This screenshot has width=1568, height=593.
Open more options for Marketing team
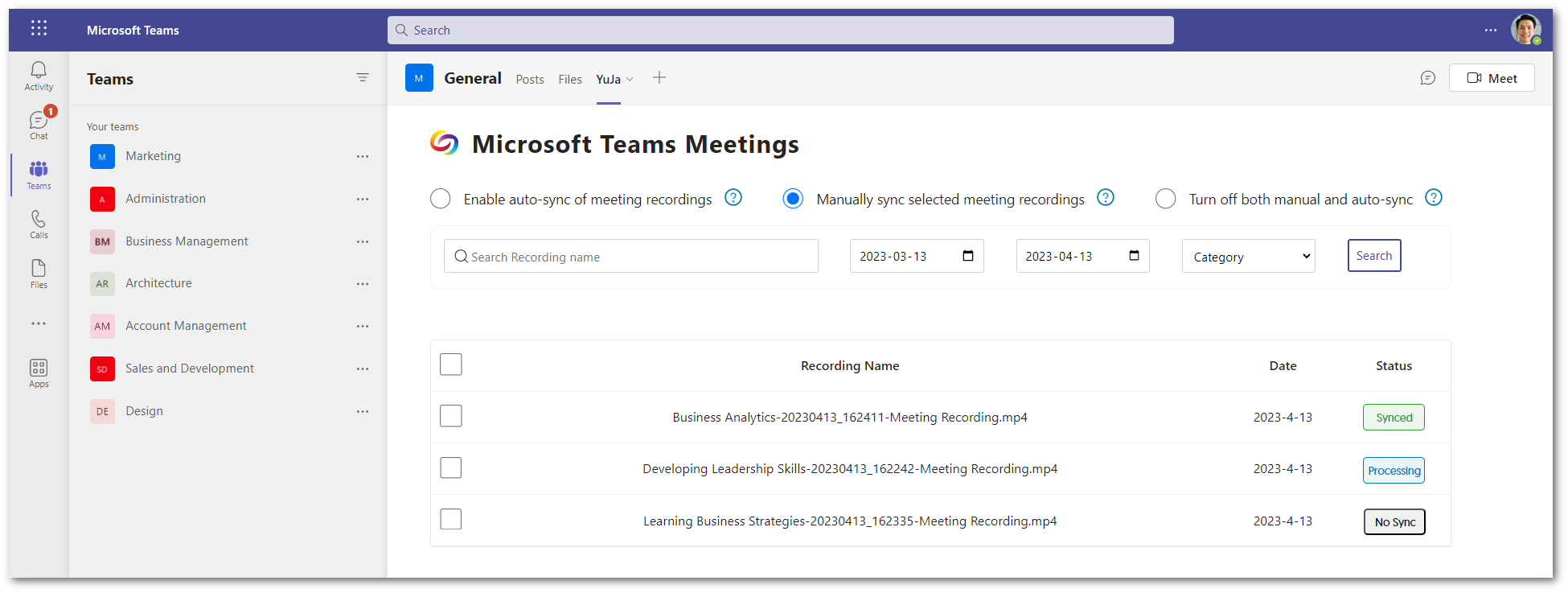coord(363,157)
